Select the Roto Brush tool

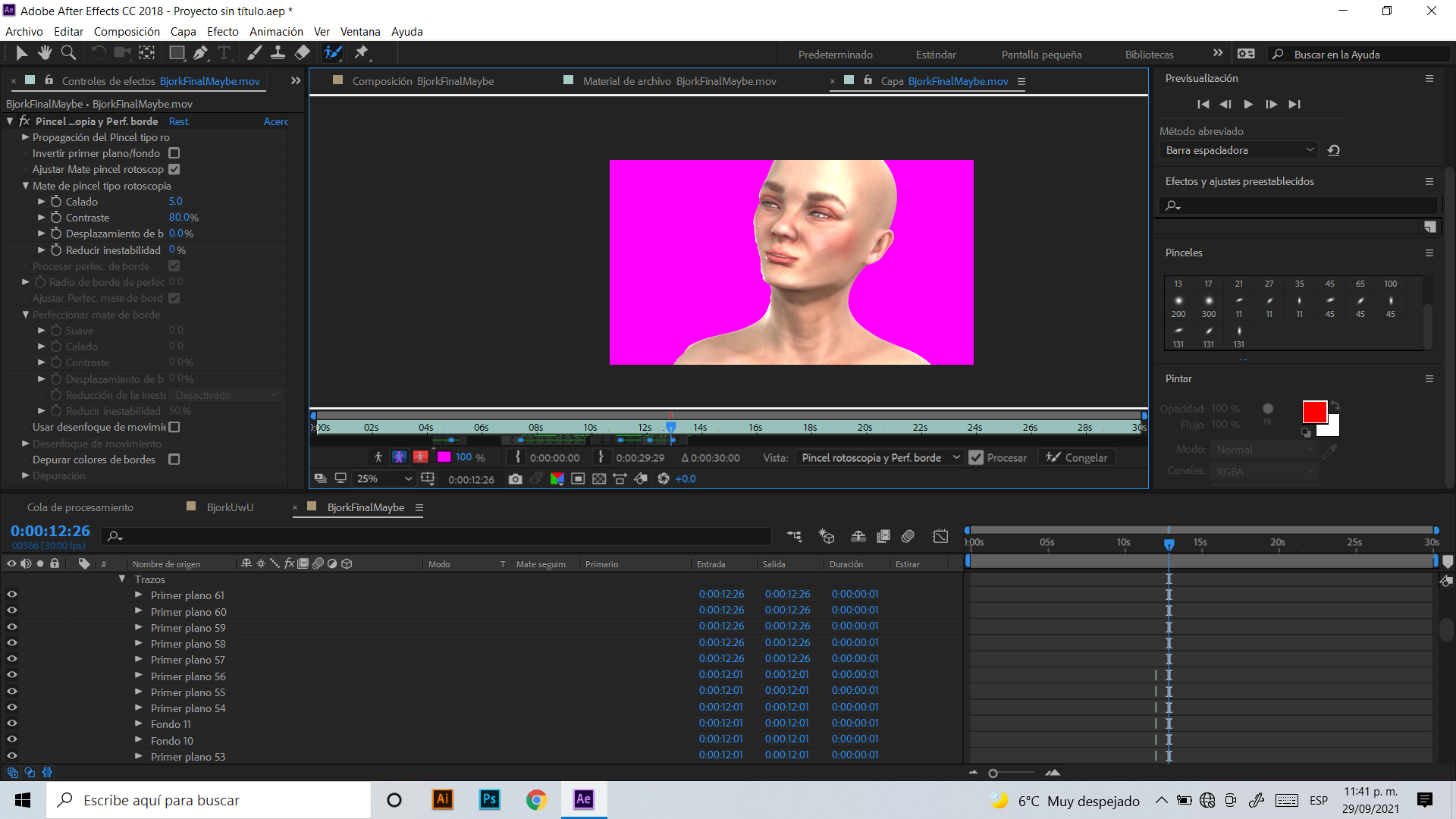click(x=333, y=53)
